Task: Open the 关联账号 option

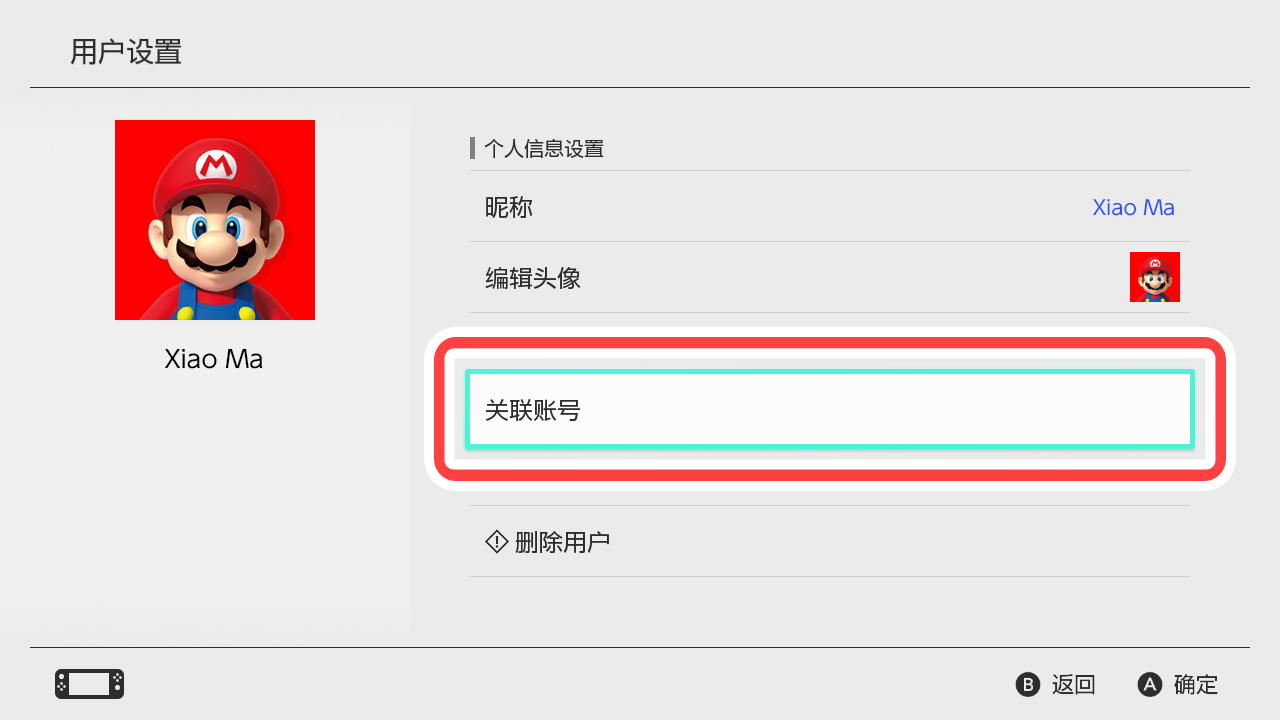Action: (x=829, y=410)
